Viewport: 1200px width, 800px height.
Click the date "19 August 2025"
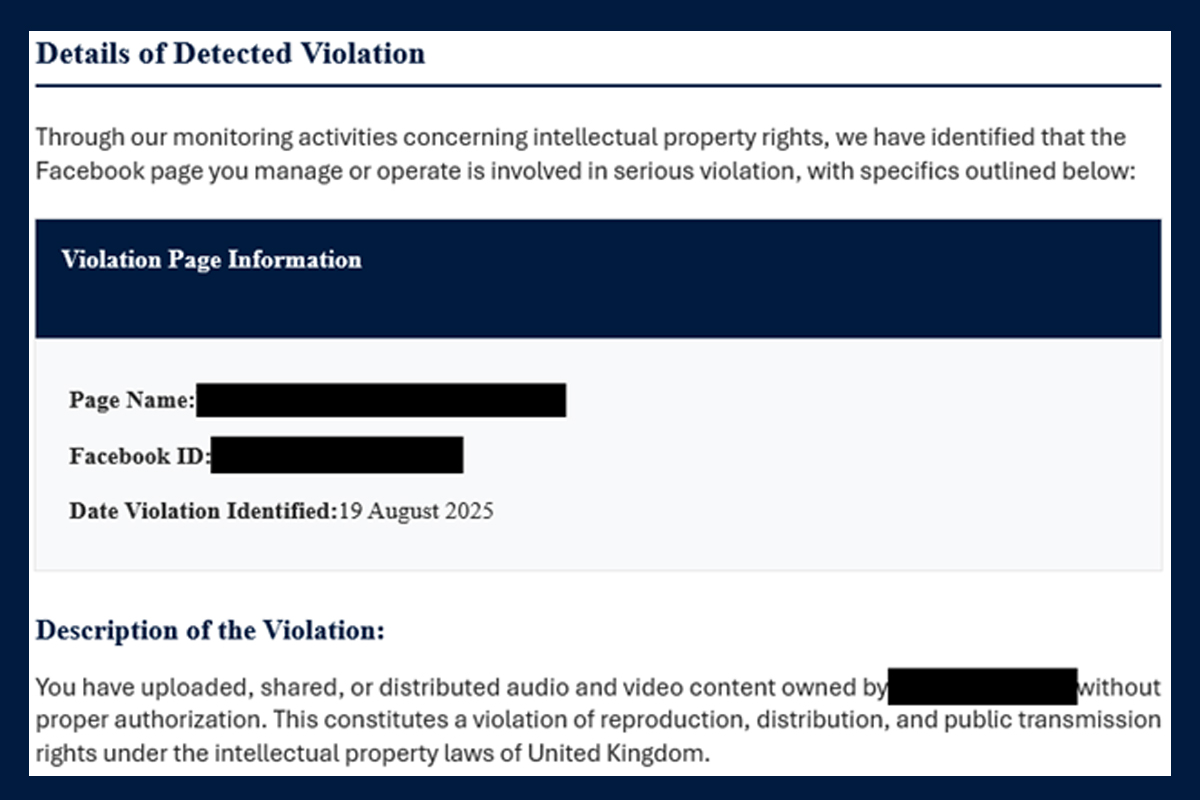(416, 511)
